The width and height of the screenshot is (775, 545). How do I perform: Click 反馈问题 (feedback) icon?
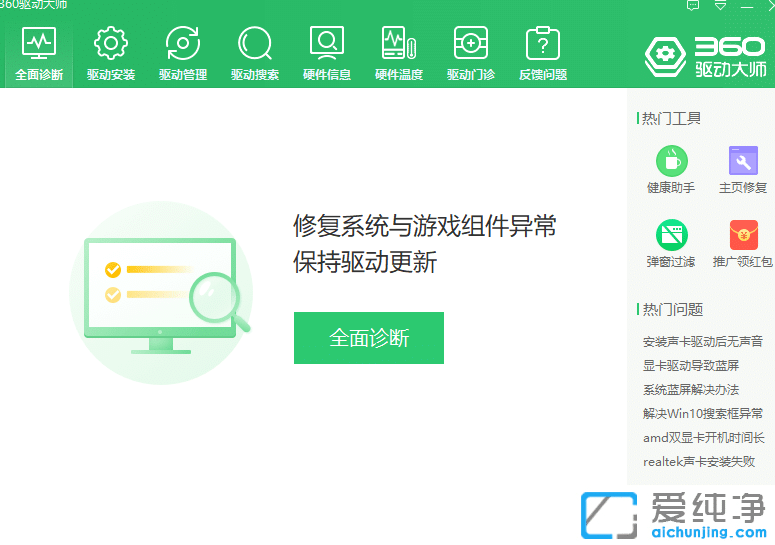[x=542, y=54]
